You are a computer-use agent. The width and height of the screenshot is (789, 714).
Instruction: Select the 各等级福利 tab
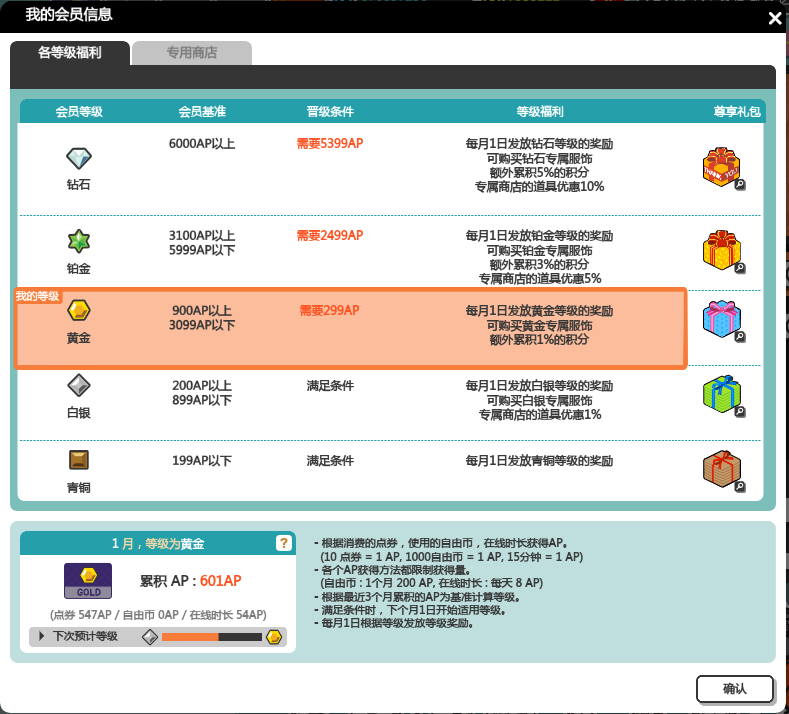pos(70,53)
